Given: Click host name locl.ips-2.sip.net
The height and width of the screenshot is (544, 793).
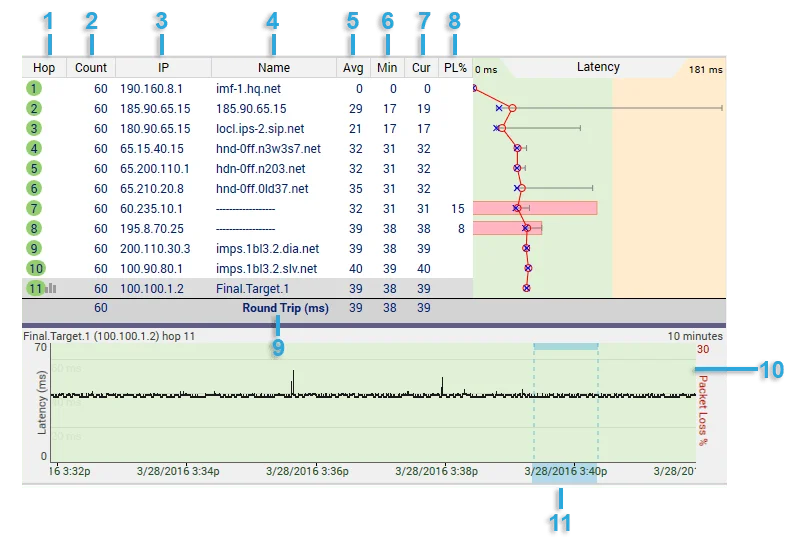Looking at the screenshot, I should 260,129.
